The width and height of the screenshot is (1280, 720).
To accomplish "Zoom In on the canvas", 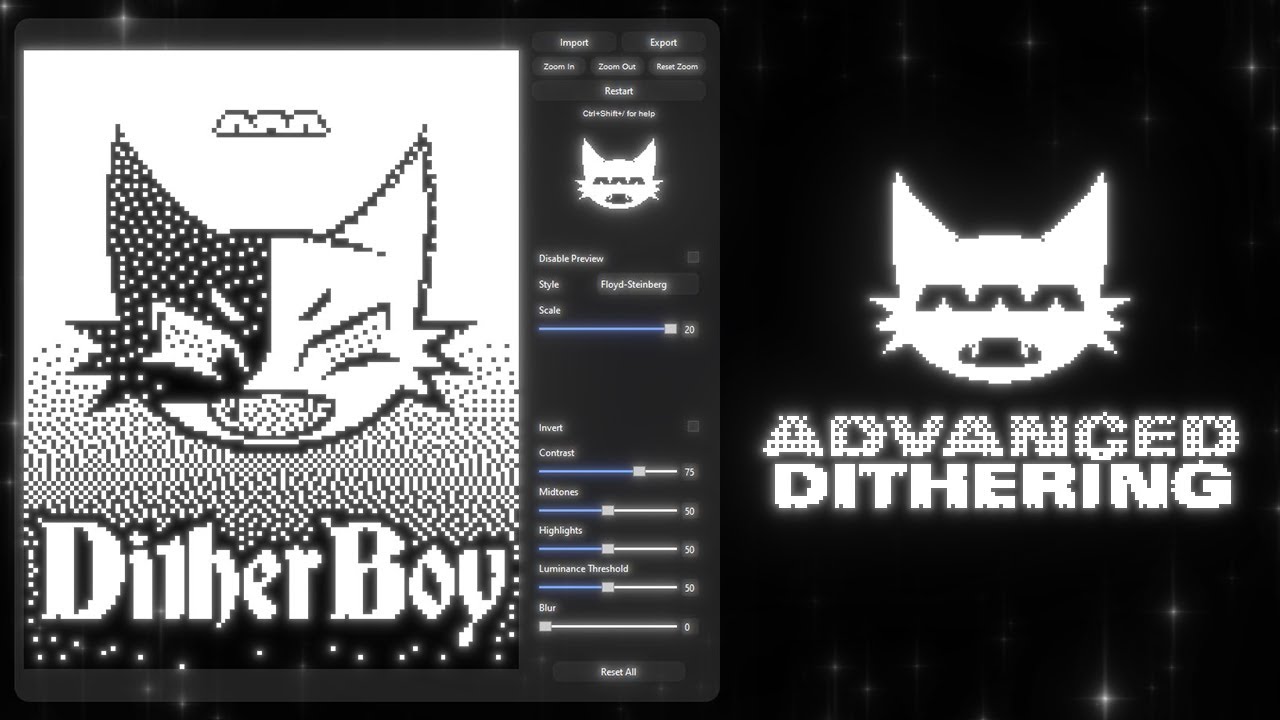I will [x=559, y=66].
